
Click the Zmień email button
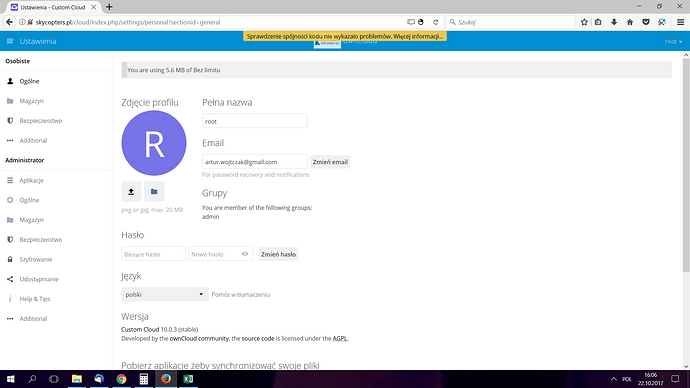click(330, 162)
